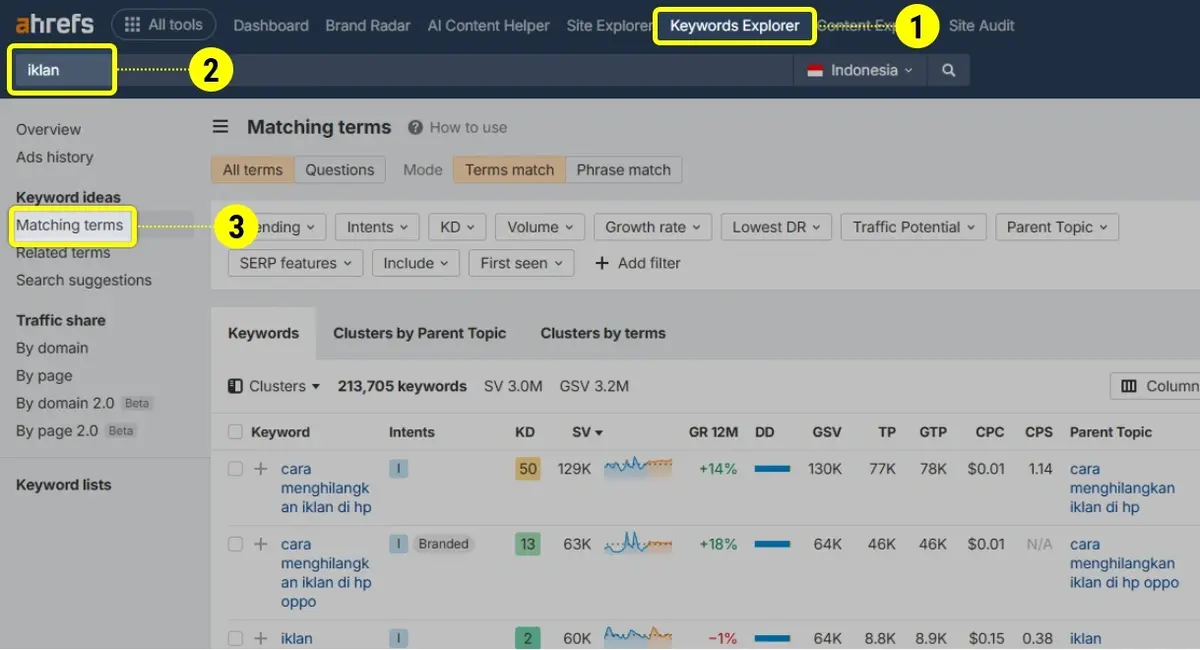Viewport: 1200px width, 650px height.
Task: Open By domain 2.0 Beta report
Action: [83, 403]
